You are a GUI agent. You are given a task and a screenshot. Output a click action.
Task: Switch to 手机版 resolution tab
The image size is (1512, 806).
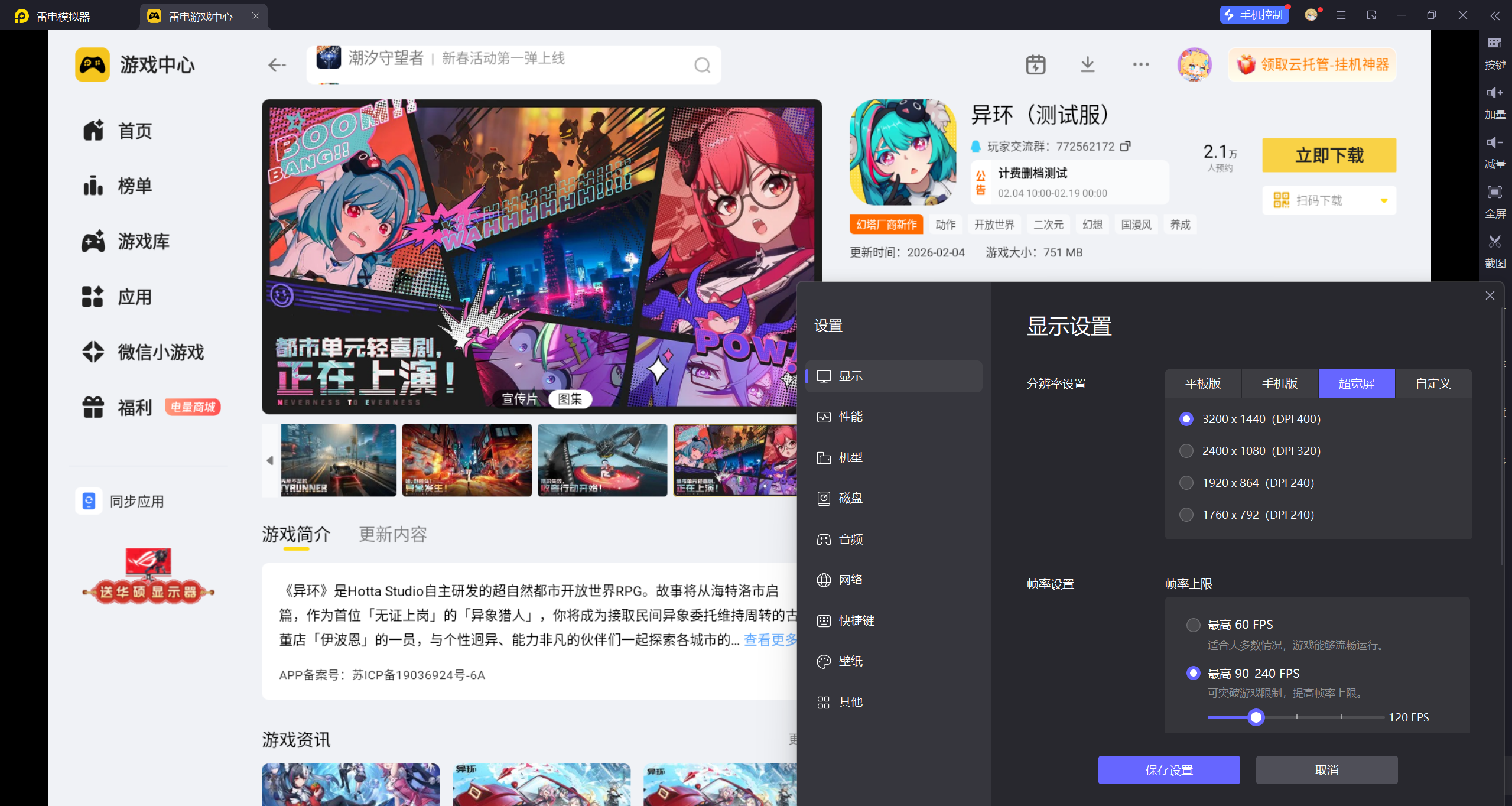pos(1279,383)
